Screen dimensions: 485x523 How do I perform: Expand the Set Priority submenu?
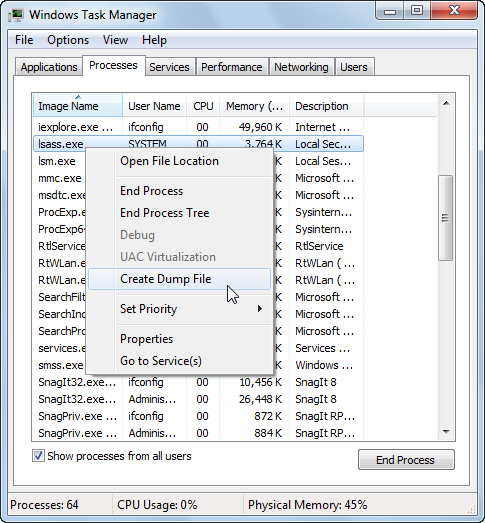point(179,309)
